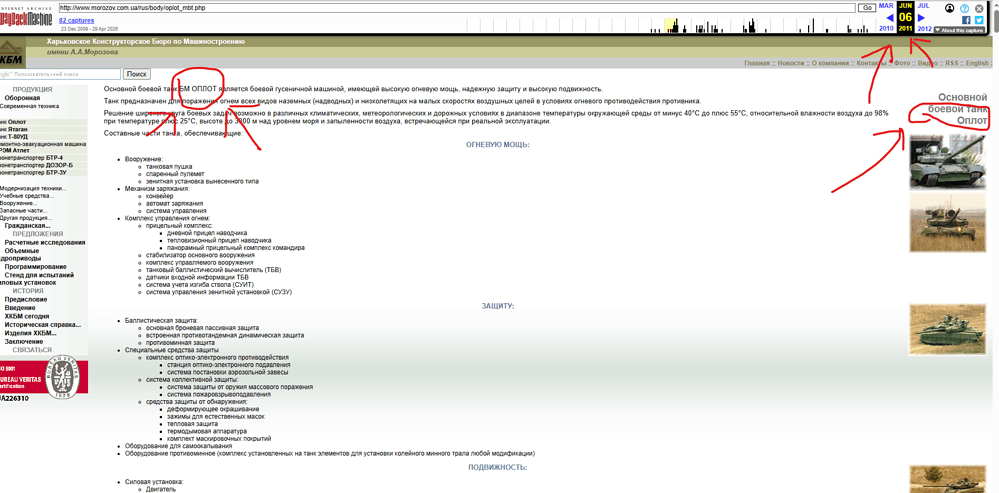Expand the About this capture dropdown
999x493 pixels.
pyautogui.click(x=959, y=30)
